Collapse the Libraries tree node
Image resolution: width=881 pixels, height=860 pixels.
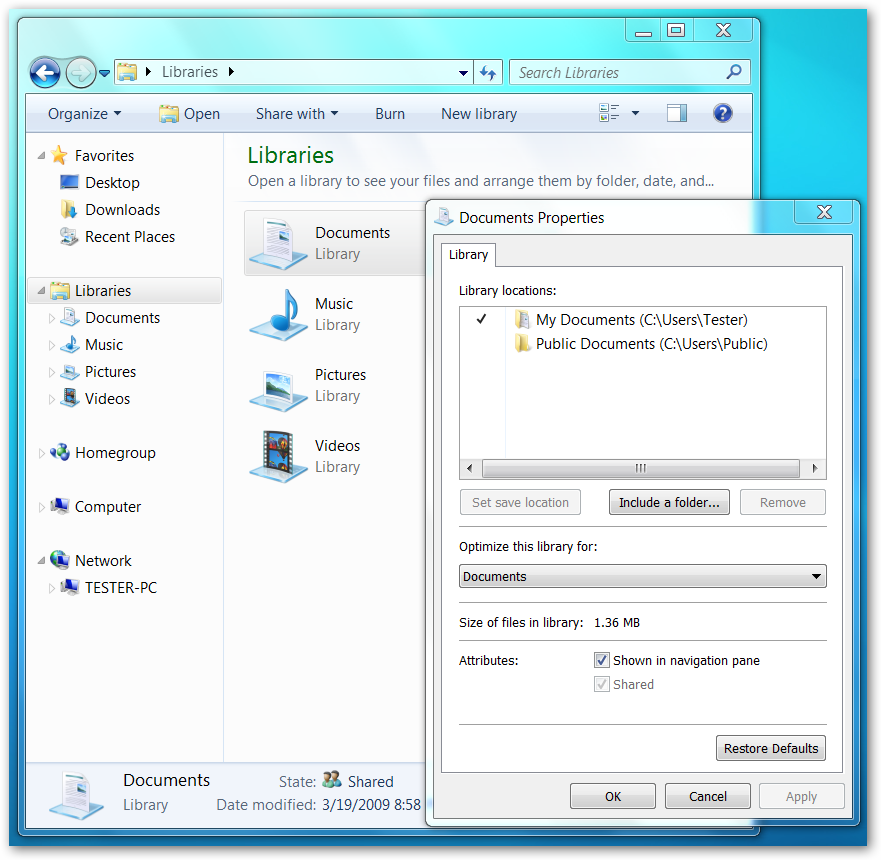(x=42, y=290)
